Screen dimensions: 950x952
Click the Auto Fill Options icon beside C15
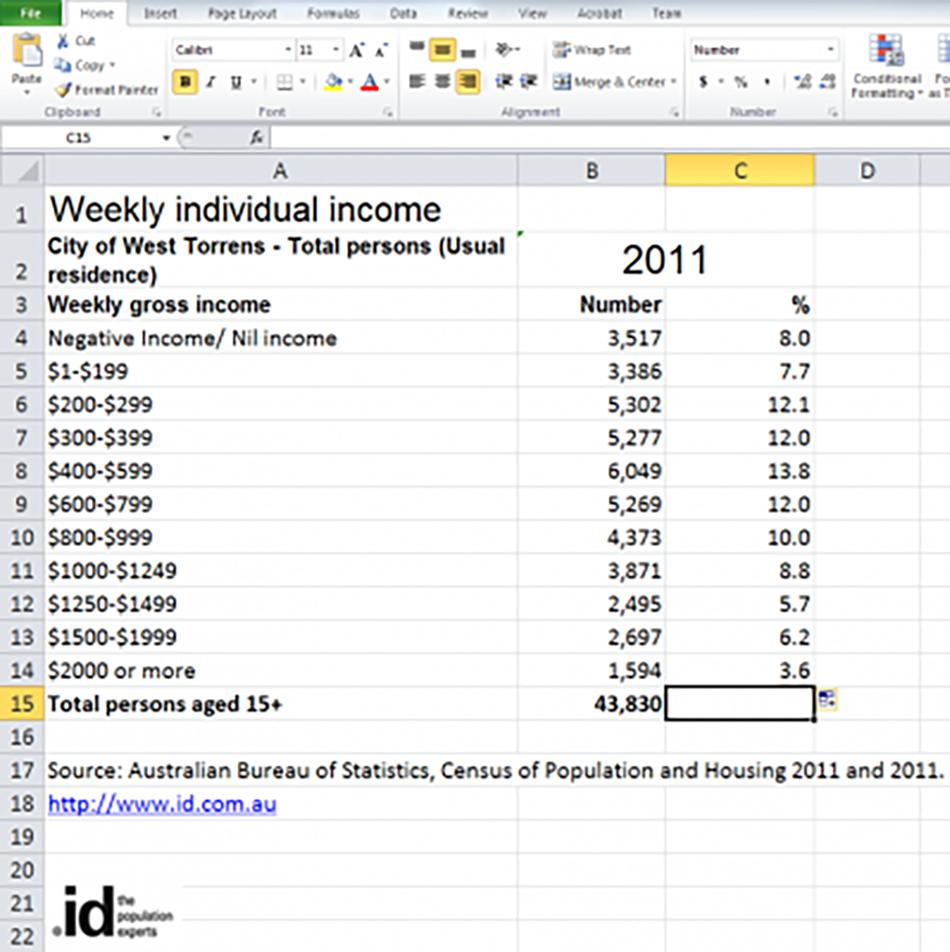(x=827, y=699)
